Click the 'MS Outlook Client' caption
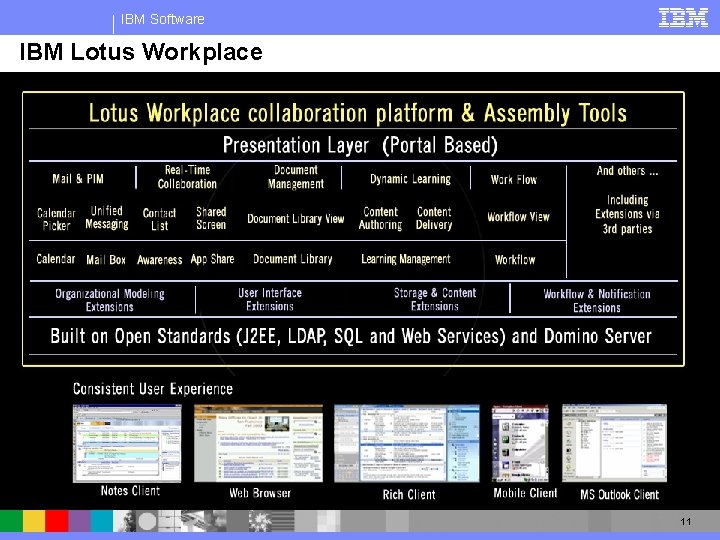The image size is (720, 540). pyautogui.click(x=619, y=495)
